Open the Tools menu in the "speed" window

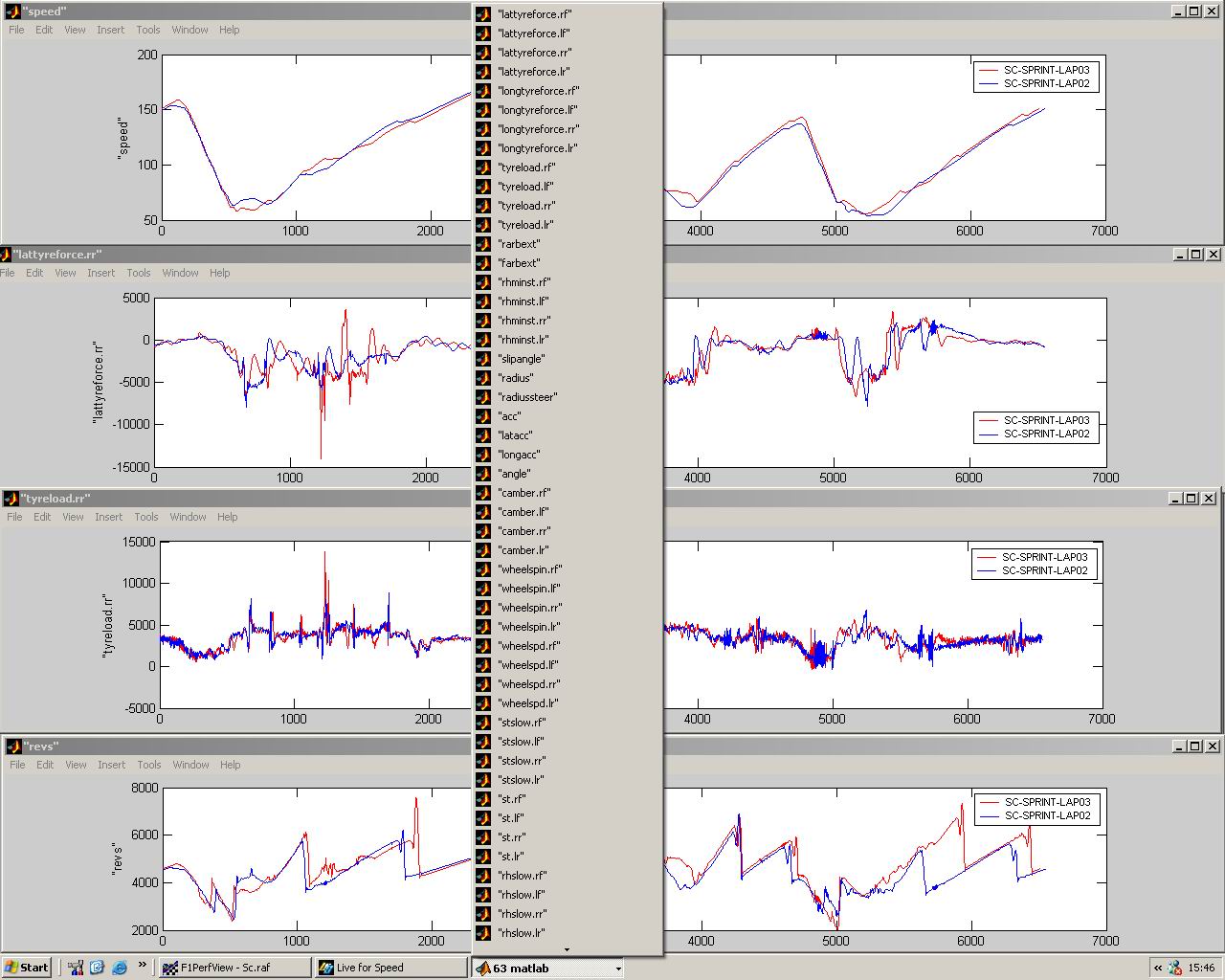point(148,30)
